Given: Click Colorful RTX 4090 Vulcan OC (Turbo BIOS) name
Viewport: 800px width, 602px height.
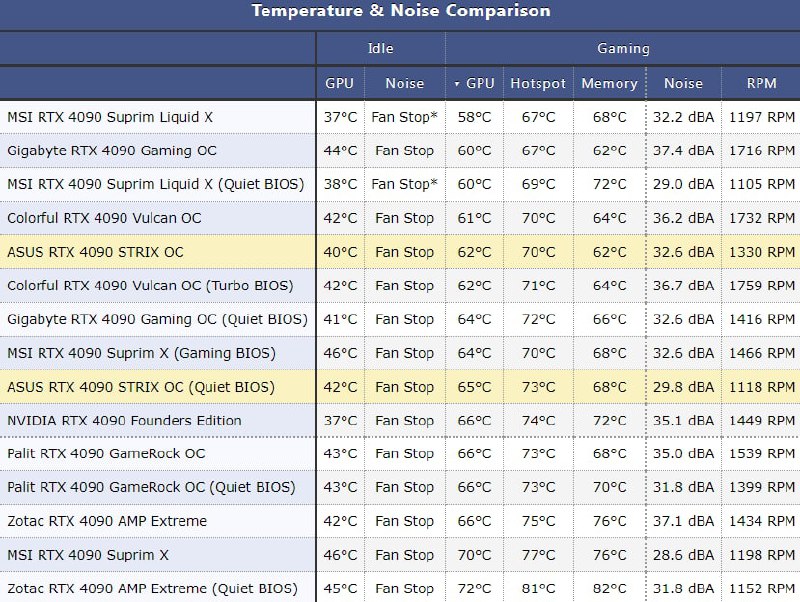Looking at the screenshot, I should tap(150, 286).
